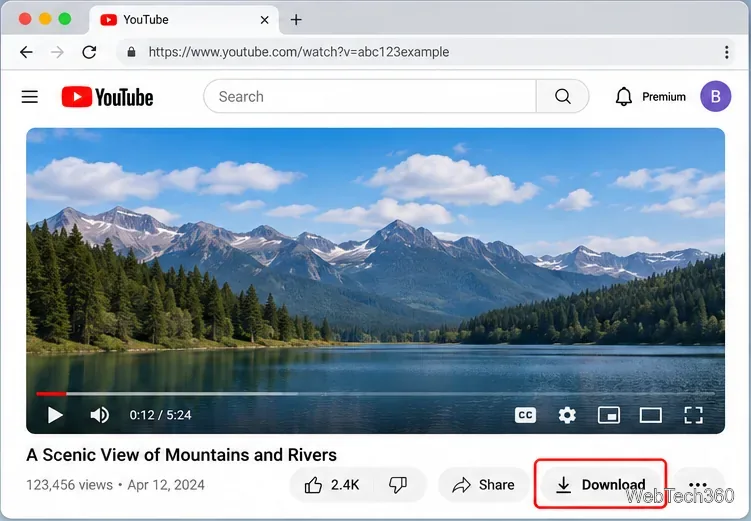Click the 0:12 / 5:24 time display
The width and height of the screenshot is (751, 521).
click(x=160, y=415)
